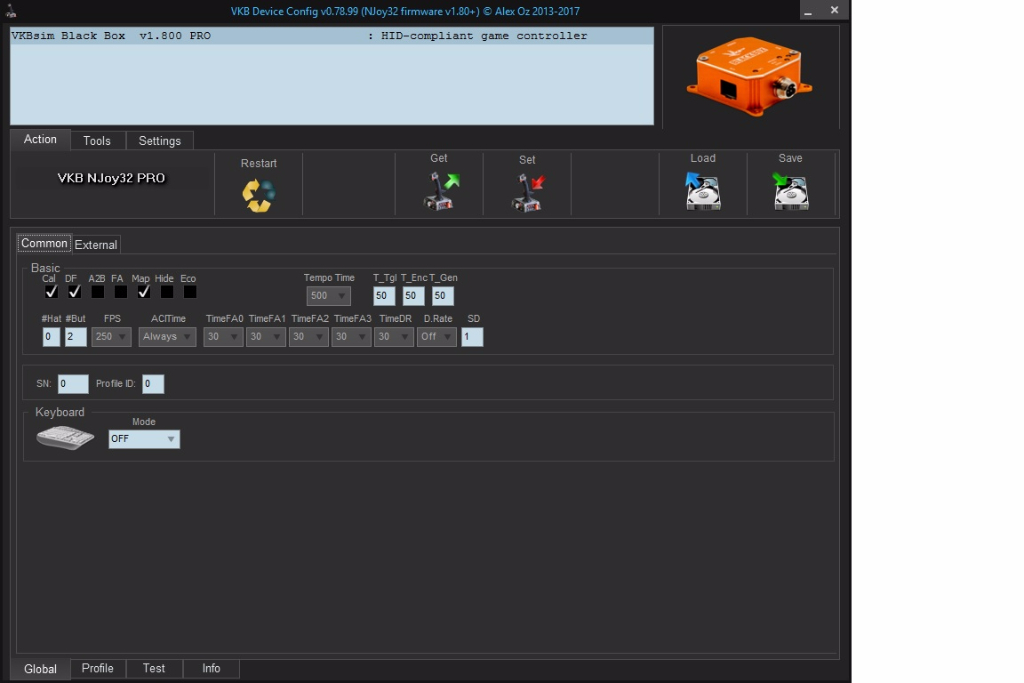
Task: Enable the FA checkbox
Action: click(x=121, y=292)
